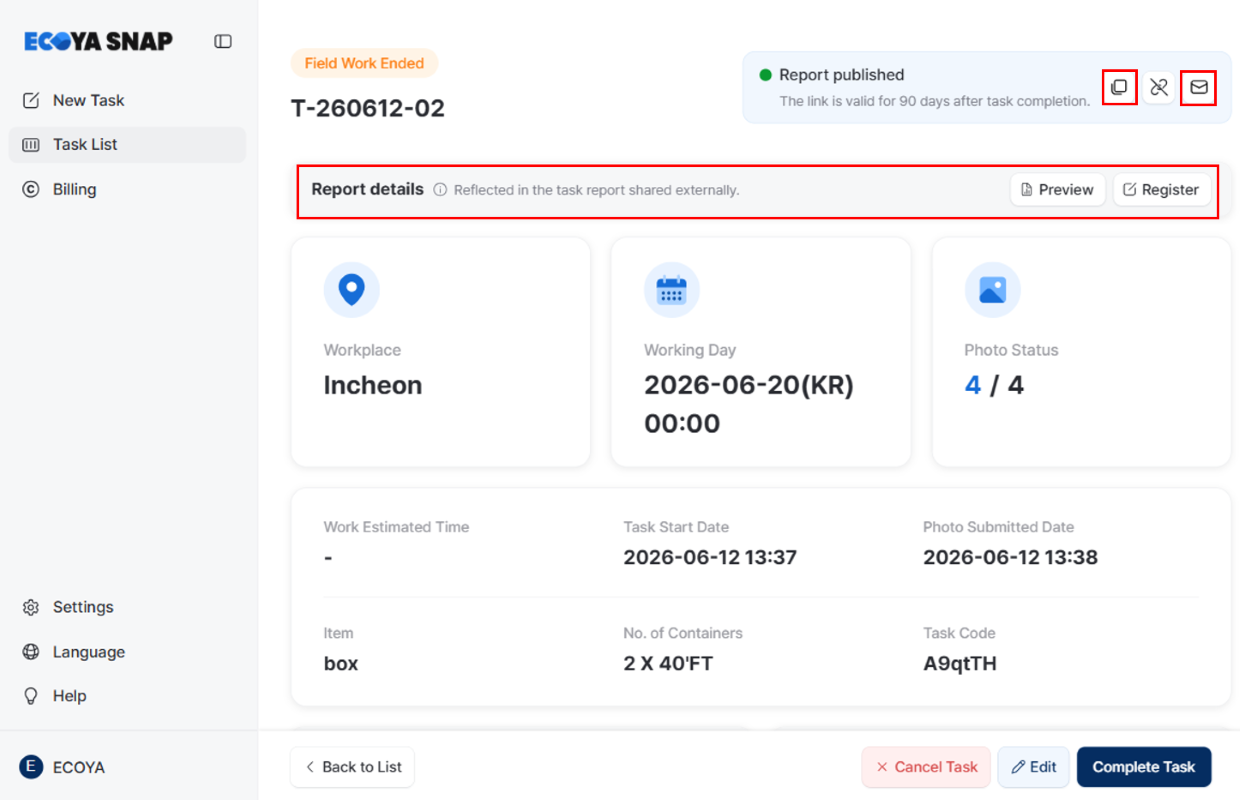
Task: Click the ECOYA account avatar
Action: click(x=31, y=767)
